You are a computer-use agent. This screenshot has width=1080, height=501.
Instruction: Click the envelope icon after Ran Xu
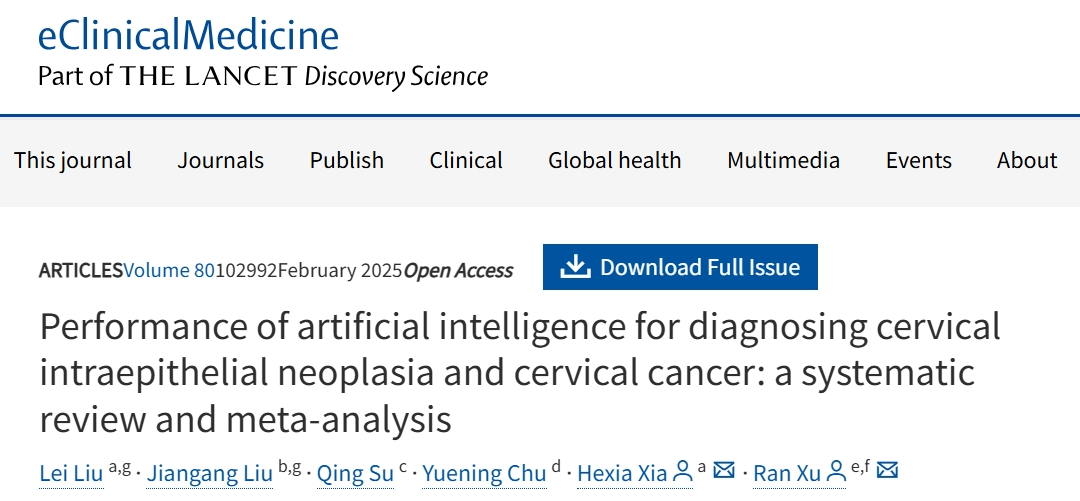(887, 471)
